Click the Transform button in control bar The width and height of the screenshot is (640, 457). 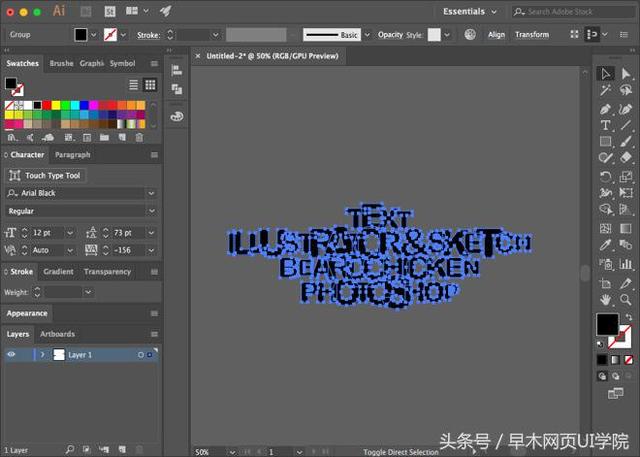[531, 34]
